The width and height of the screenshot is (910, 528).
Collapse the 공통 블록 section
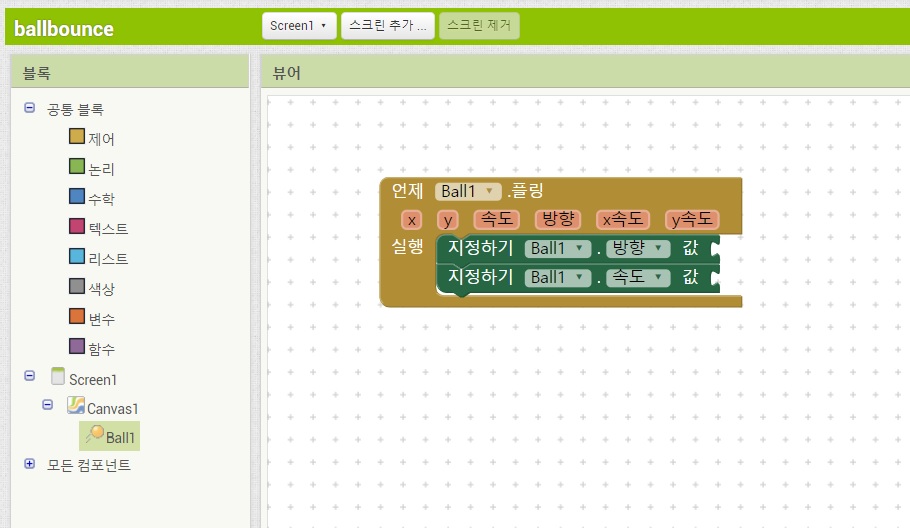(x=30, y=107)
